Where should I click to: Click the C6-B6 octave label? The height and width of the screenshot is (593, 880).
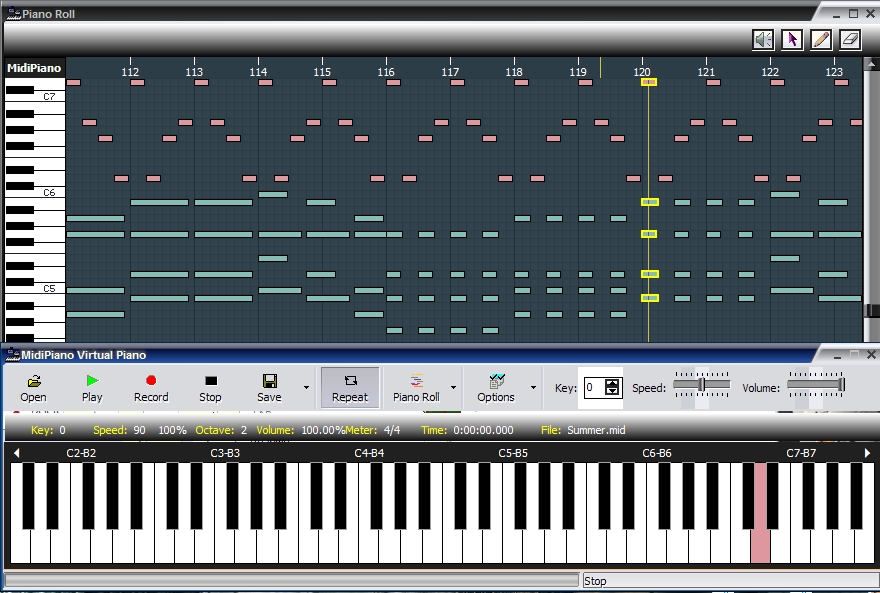657,453
